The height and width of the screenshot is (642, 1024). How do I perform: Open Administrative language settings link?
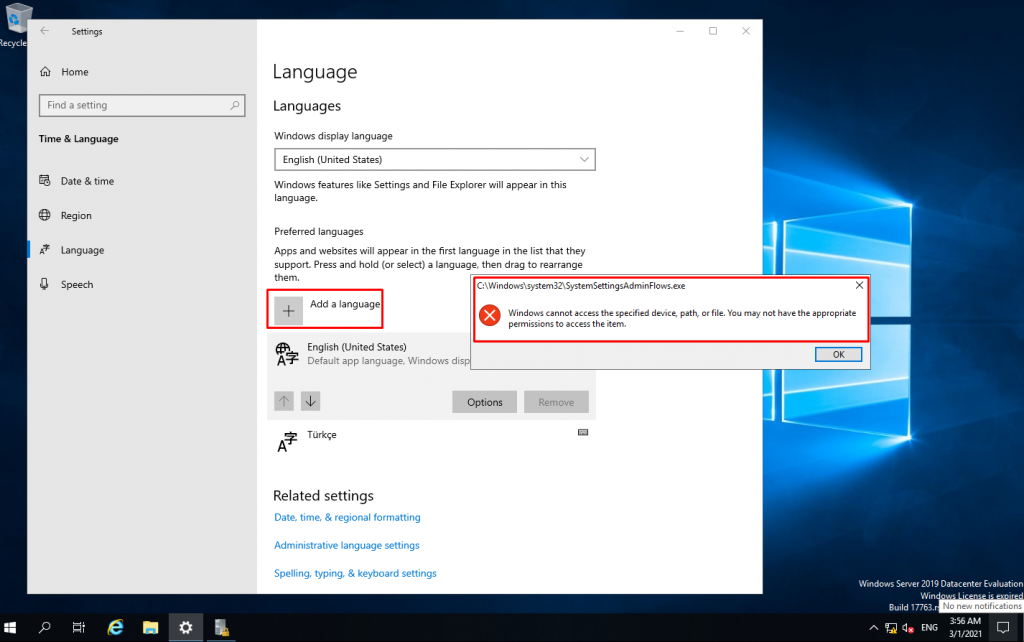pos(347,545)
